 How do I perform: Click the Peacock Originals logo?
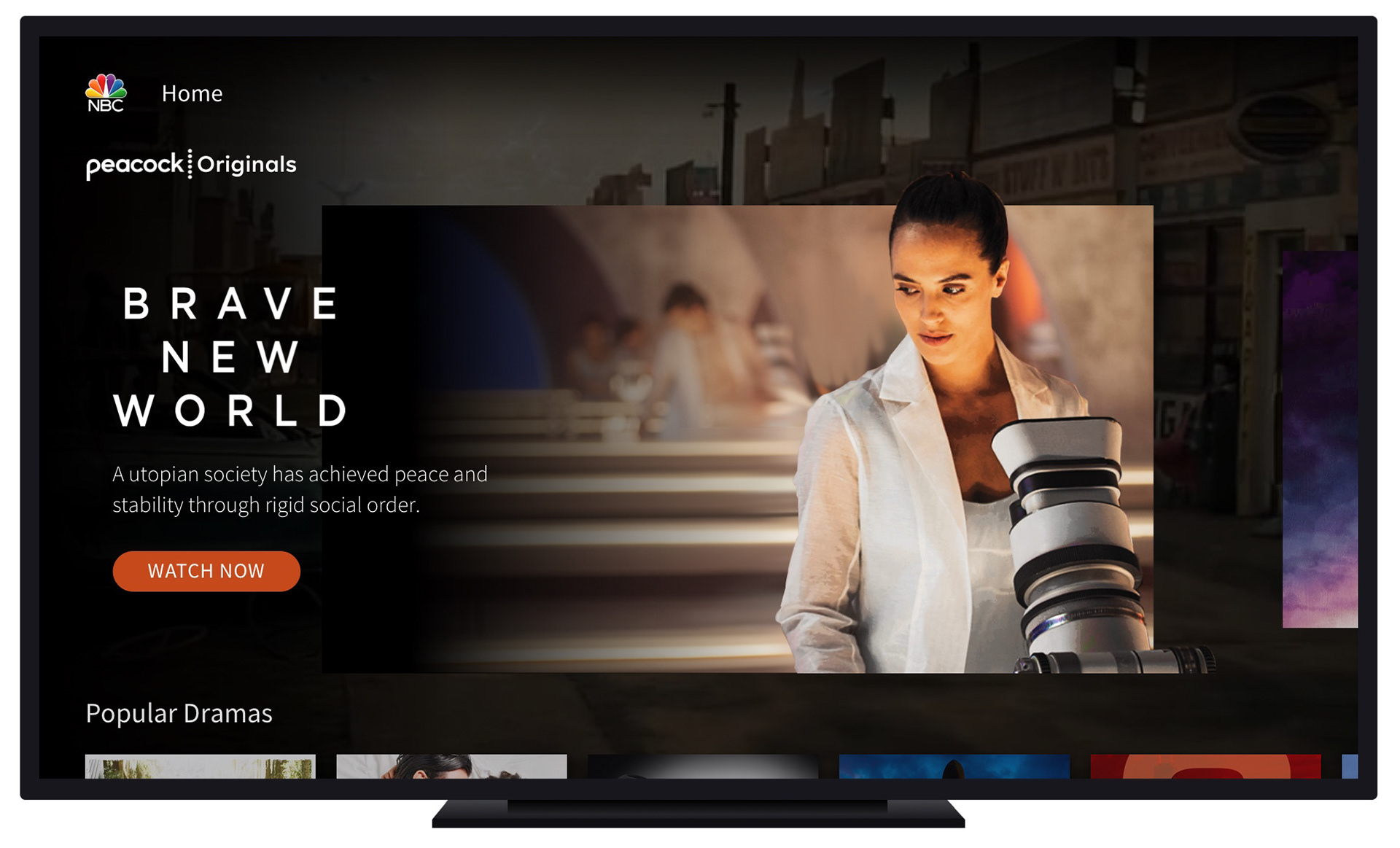tap(191, 165)
